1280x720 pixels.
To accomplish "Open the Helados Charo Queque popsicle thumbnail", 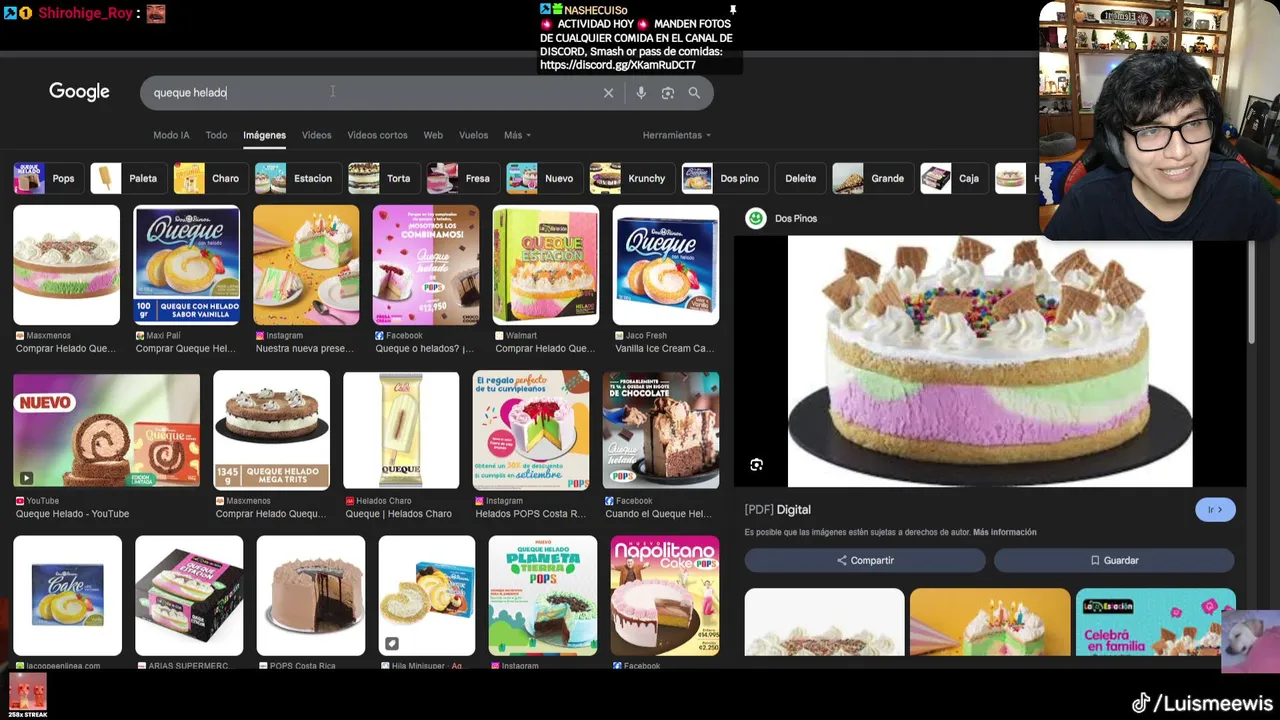I will pyautogui.click(x=401, y=431).
